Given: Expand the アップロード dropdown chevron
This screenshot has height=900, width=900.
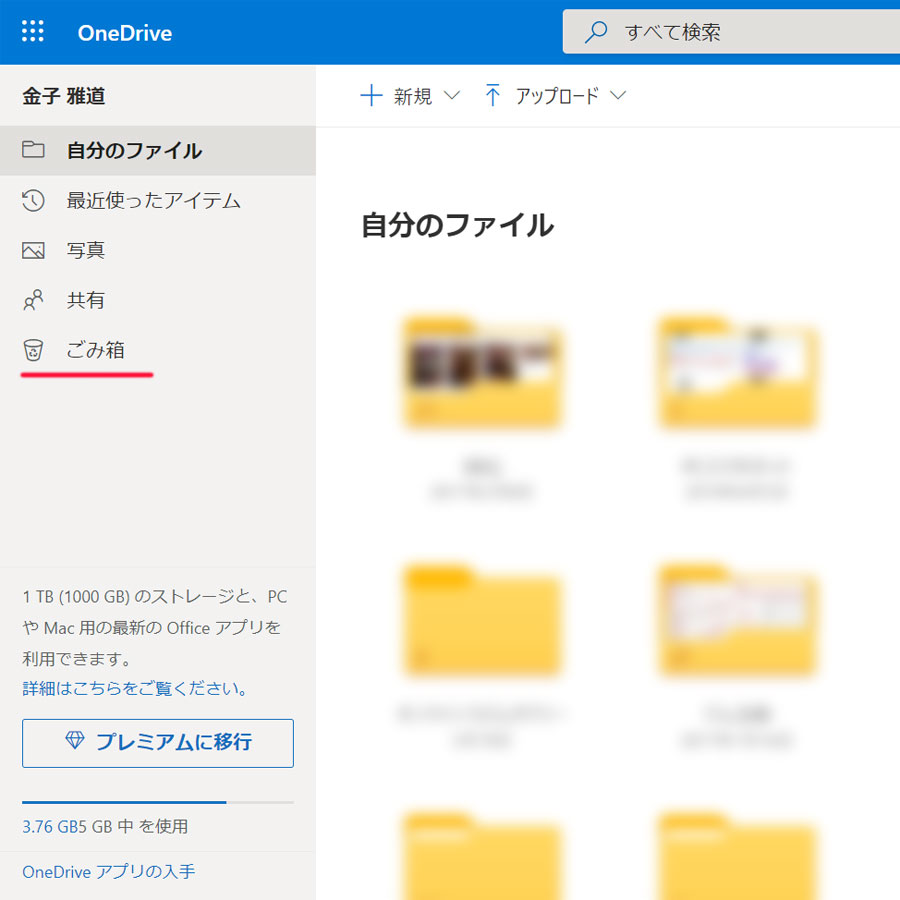Looking at the screenshot, I should pos(618,95).
